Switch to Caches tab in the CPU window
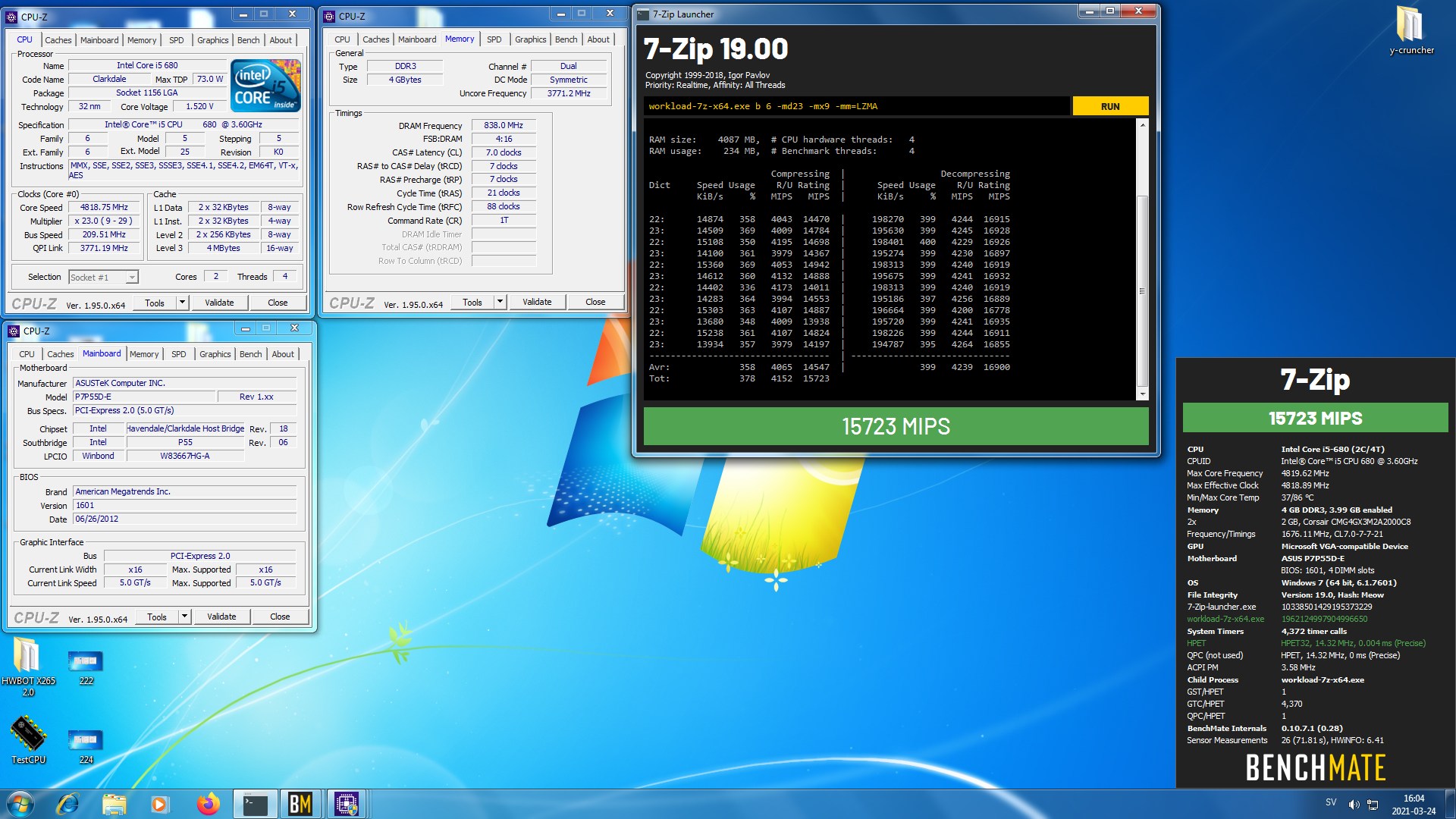The image size is (1456, 819). 58,40
